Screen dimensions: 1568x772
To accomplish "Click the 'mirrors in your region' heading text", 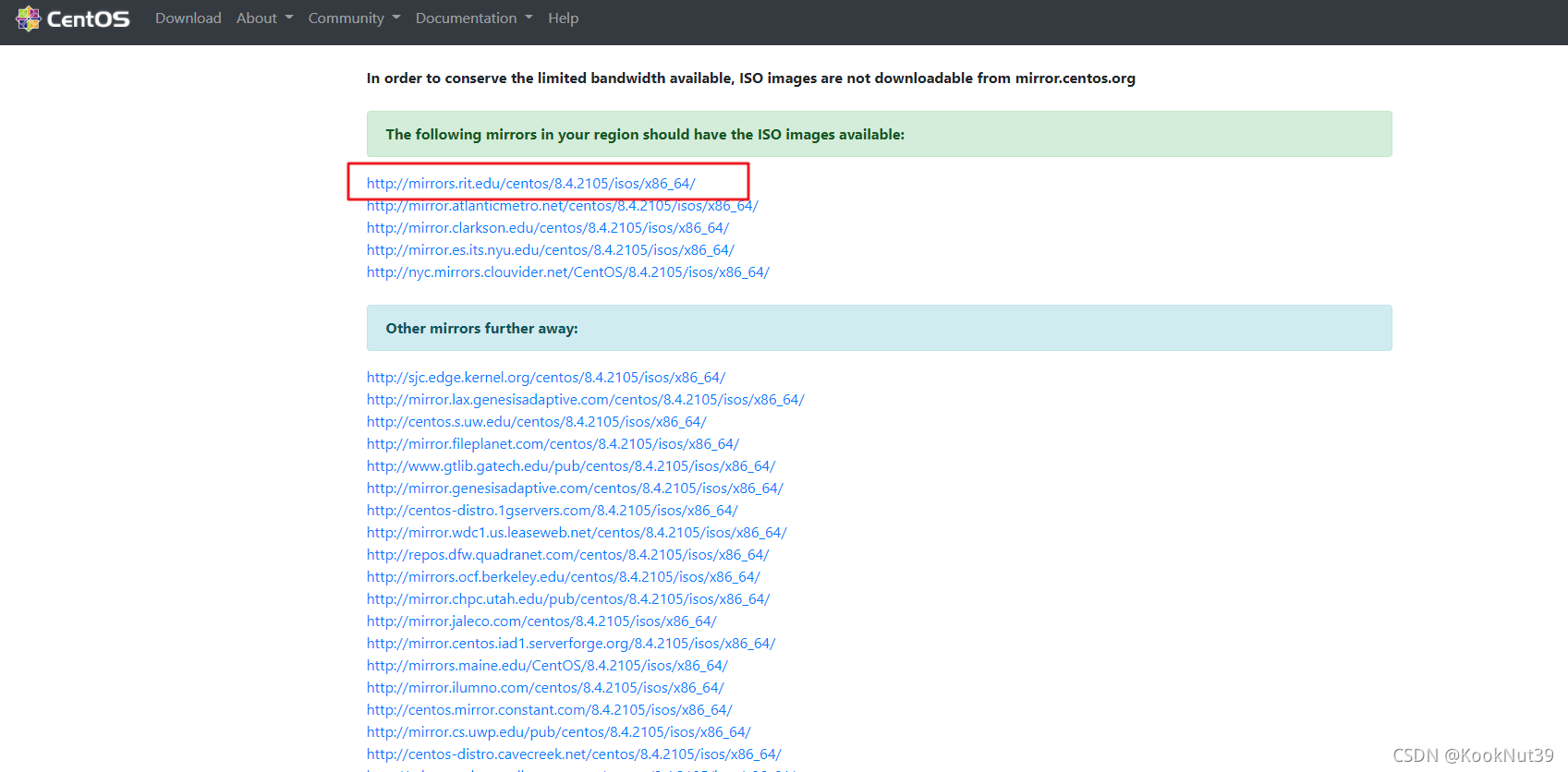I will coord(645,135).
